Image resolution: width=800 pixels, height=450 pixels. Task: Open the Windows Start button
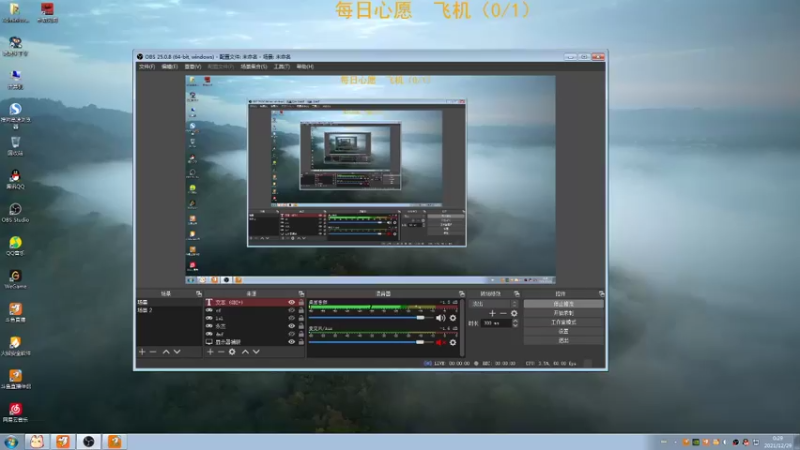click(x=11, y=442)
